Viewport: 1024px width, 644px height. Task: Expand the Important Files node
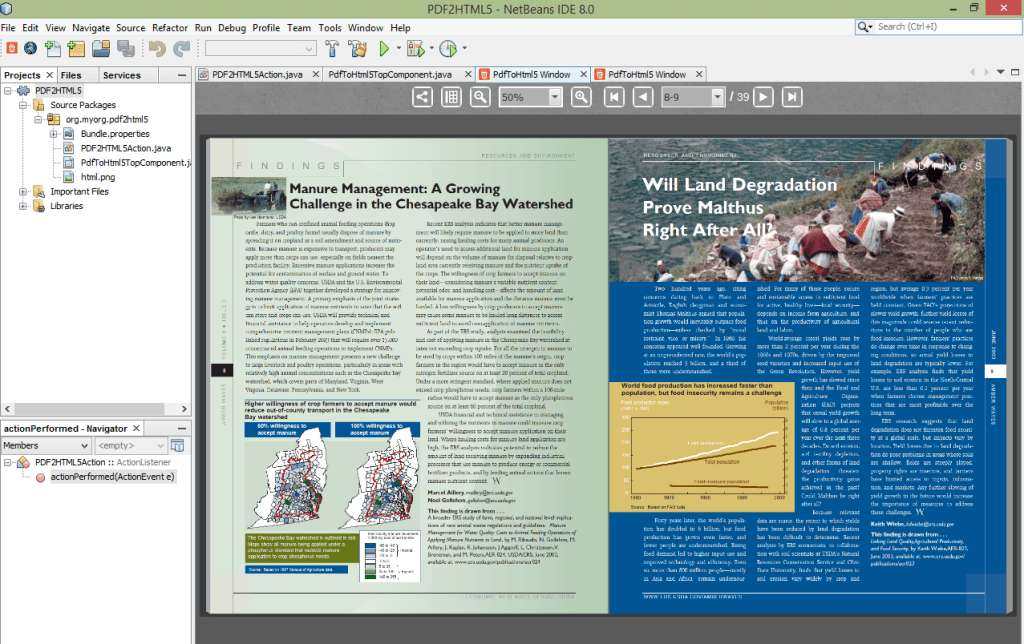click(23, 191)
